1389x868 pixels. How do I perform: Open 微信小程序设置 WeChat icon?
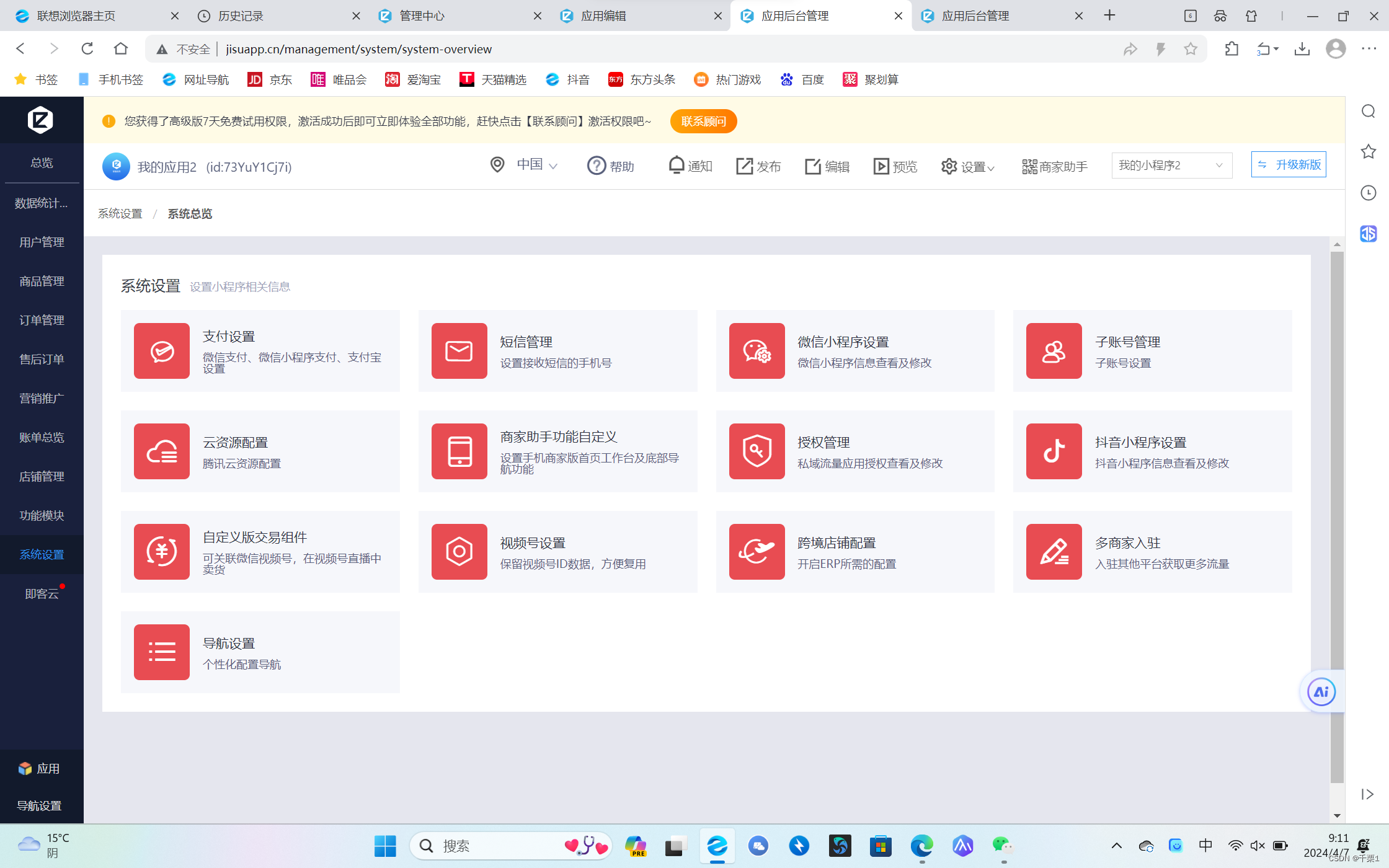[x=757, y=351]
